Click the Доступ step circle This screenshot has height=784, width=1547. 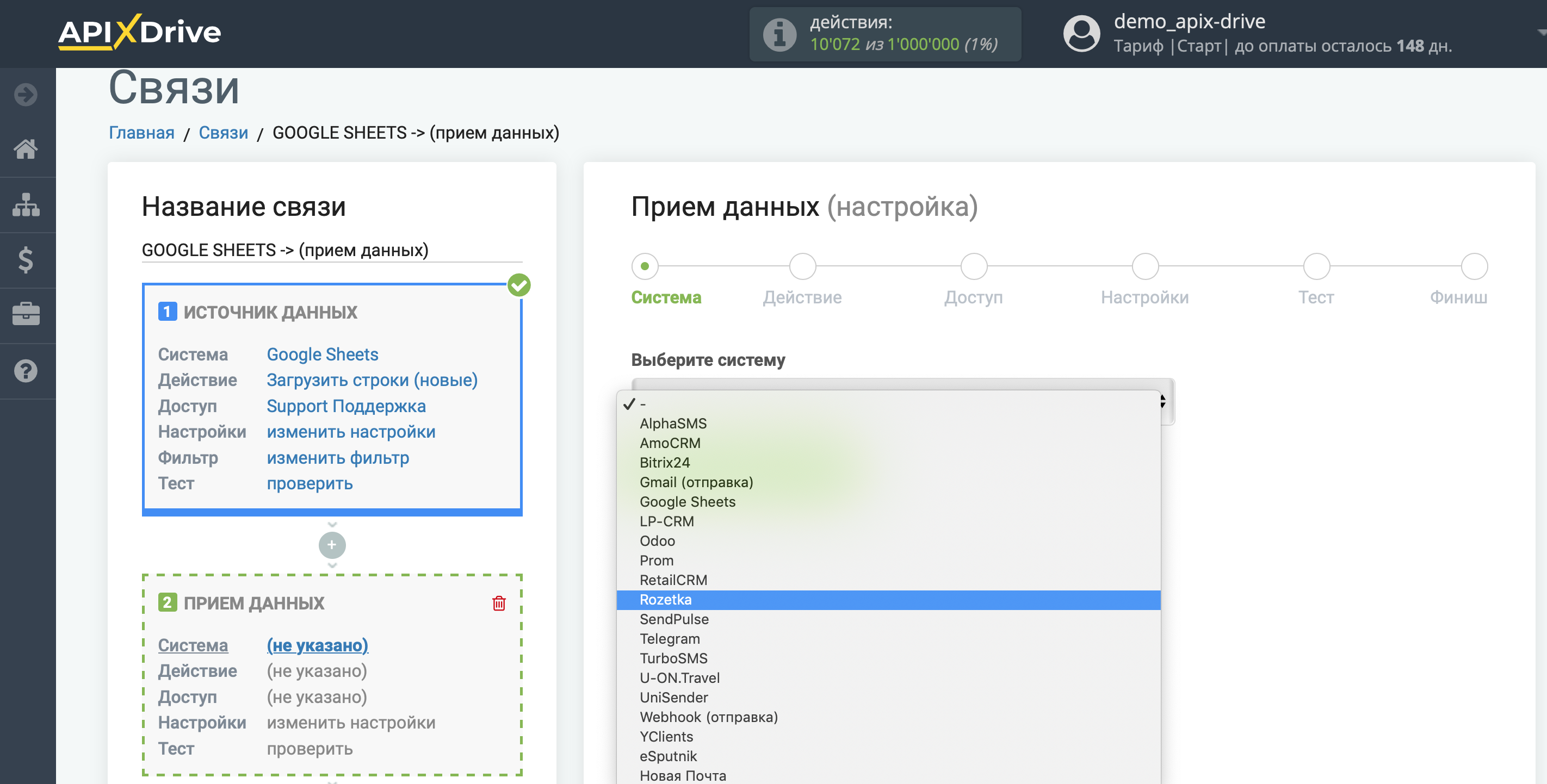coord(974,266)
